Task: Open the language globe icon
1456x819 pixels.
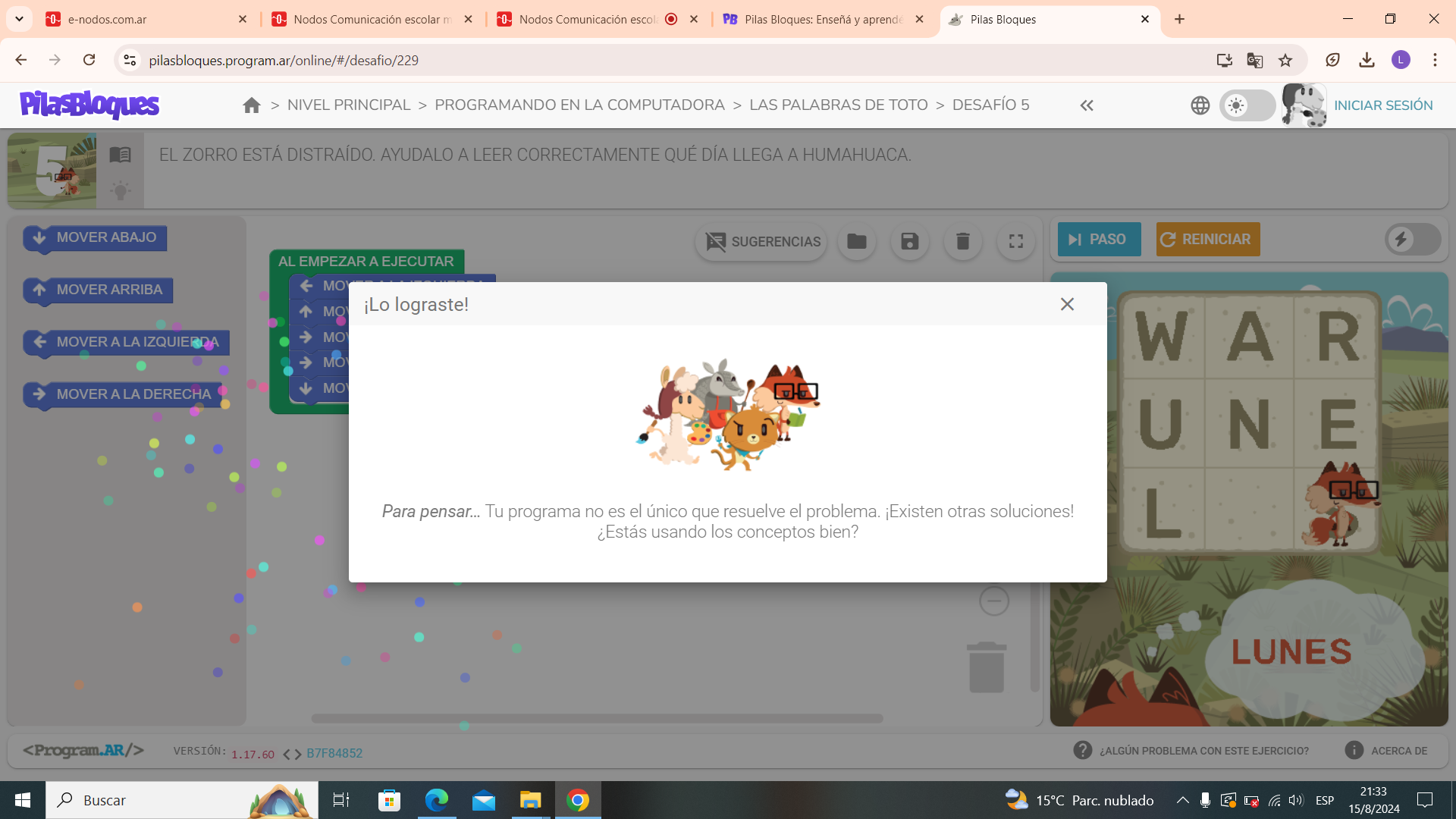Action: coord(1200,105)
